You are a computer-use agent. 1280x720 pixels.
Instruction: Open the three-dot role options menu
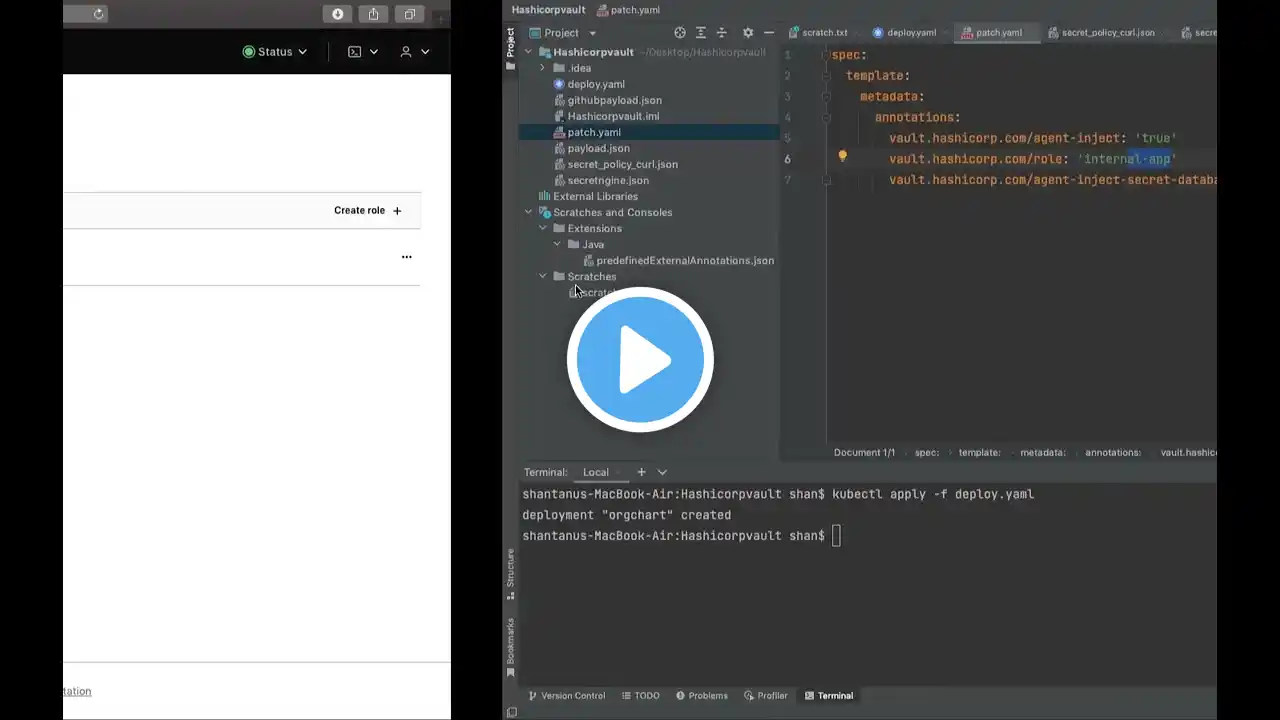click(x=406, y=257)
